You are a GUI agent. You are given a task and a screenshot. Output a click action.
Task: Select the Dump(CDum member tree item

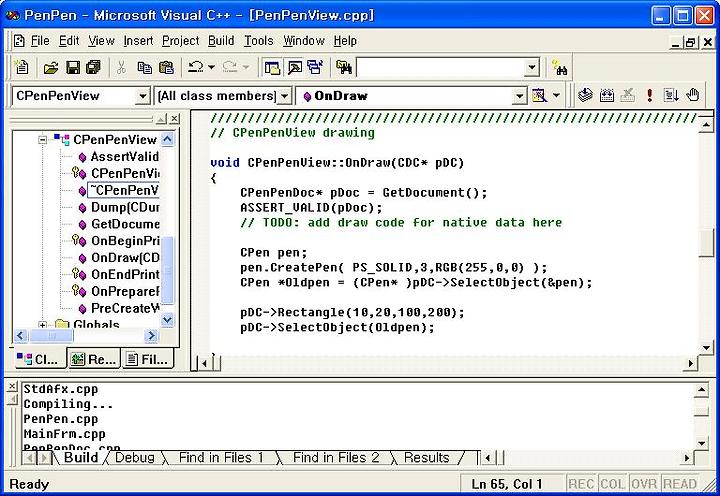click(x=125, y=208)
